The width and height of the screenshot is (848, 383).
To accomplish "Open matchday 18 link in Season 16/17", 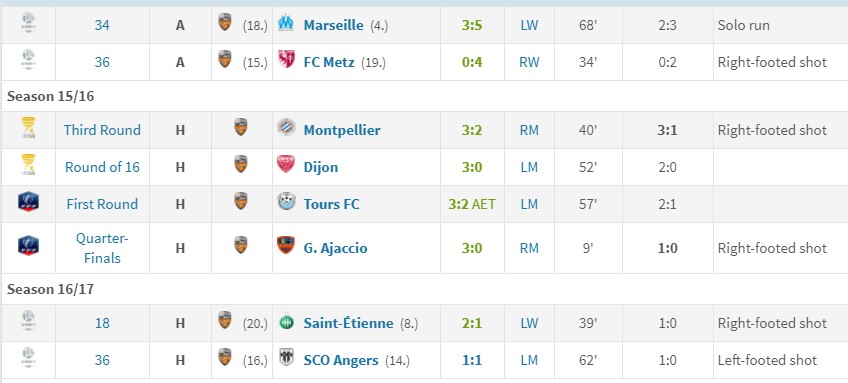I will pos(102,323).
